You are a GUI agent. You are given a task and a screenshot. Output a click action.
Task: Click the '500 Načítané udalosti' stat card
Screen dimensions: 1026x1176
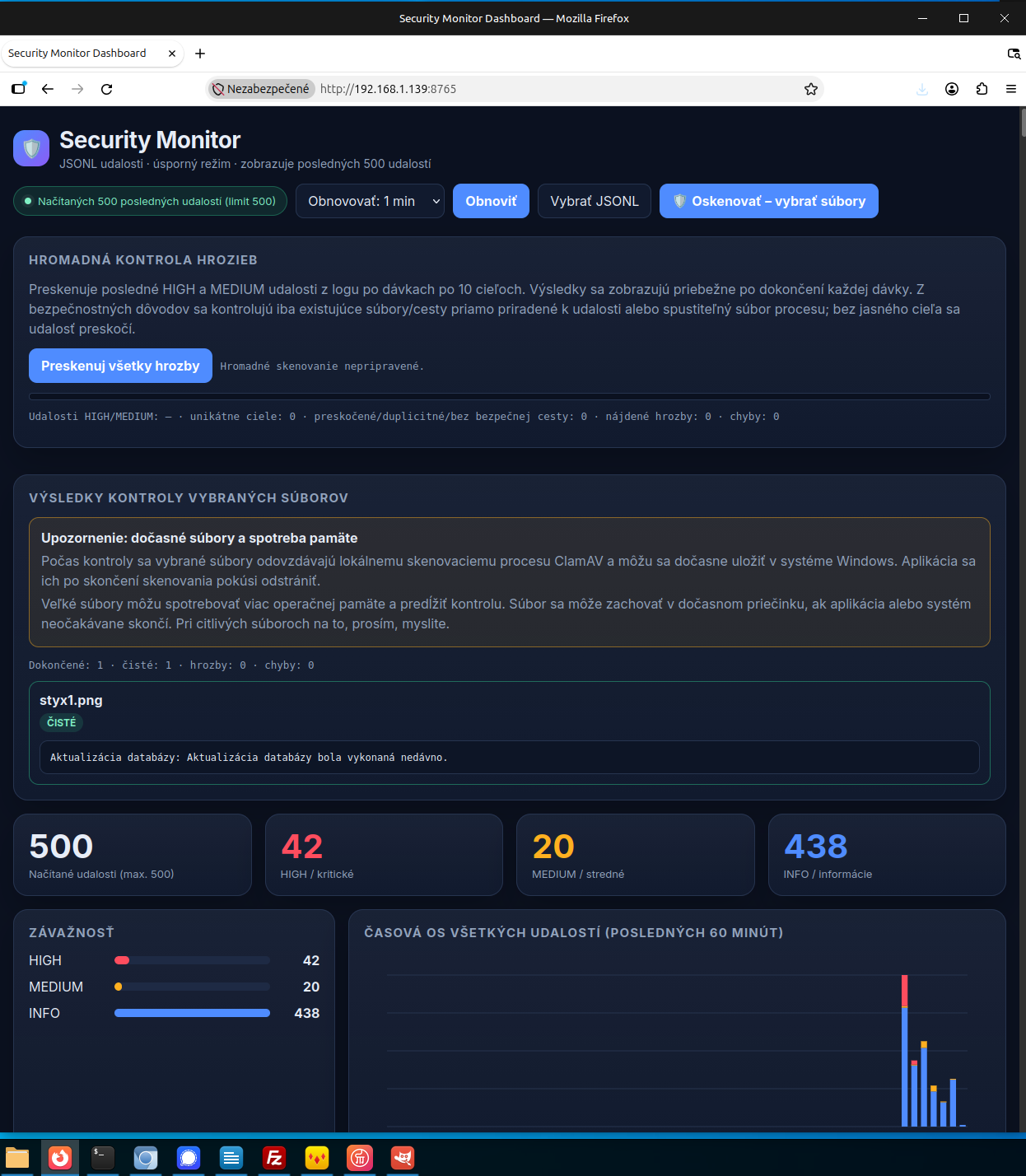tap(133, 855)
